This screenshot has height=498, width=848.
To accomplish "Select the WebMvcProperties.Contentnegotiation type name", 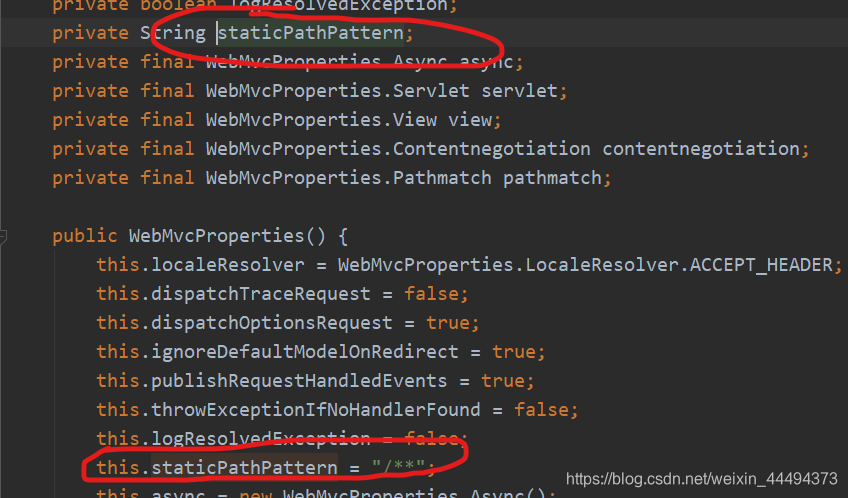I will [398, 149].
